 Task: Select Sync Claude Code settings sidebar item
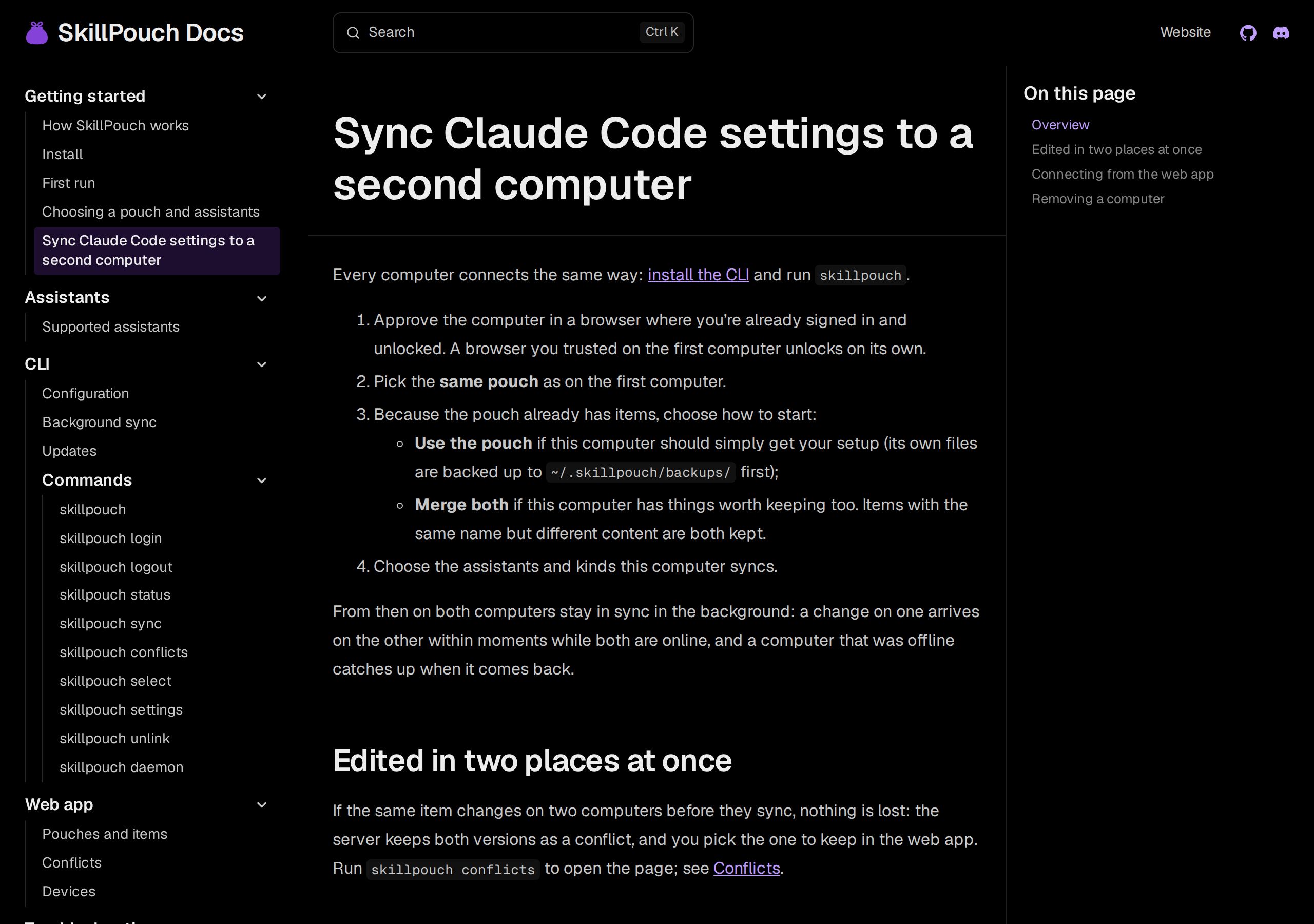pyautogui.click(x=157, y=251)
